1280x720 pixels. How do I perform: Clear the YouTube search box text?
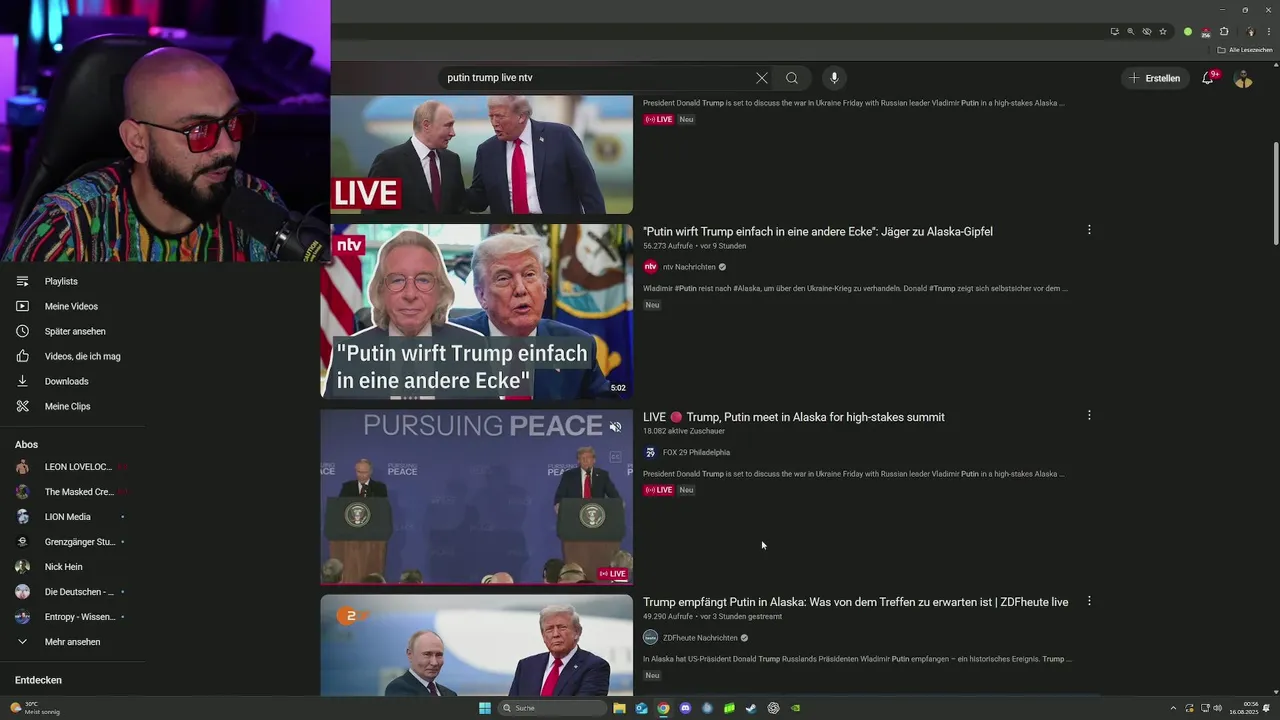762,78
